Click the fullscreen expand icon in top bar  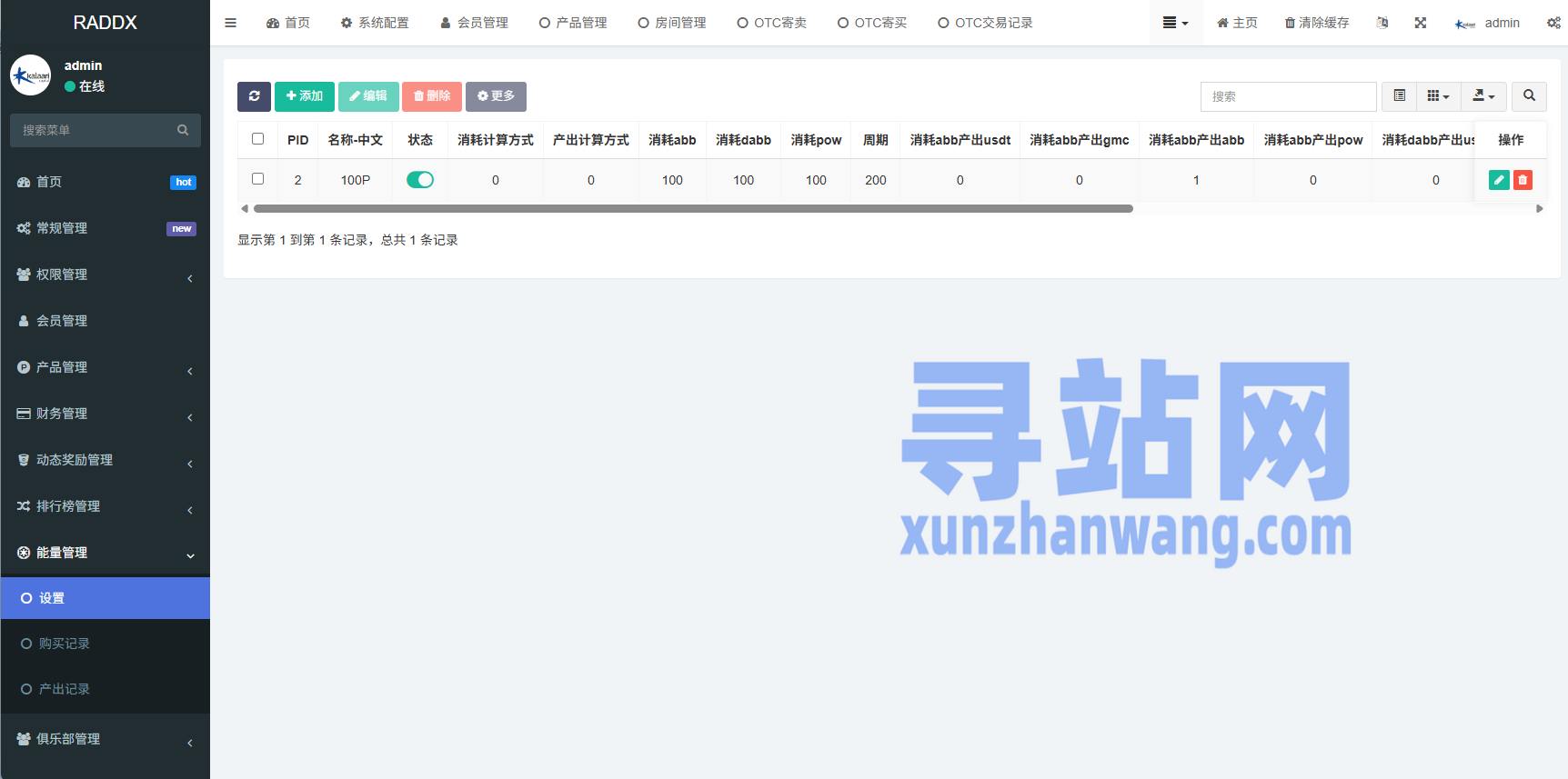[1421, 23]
